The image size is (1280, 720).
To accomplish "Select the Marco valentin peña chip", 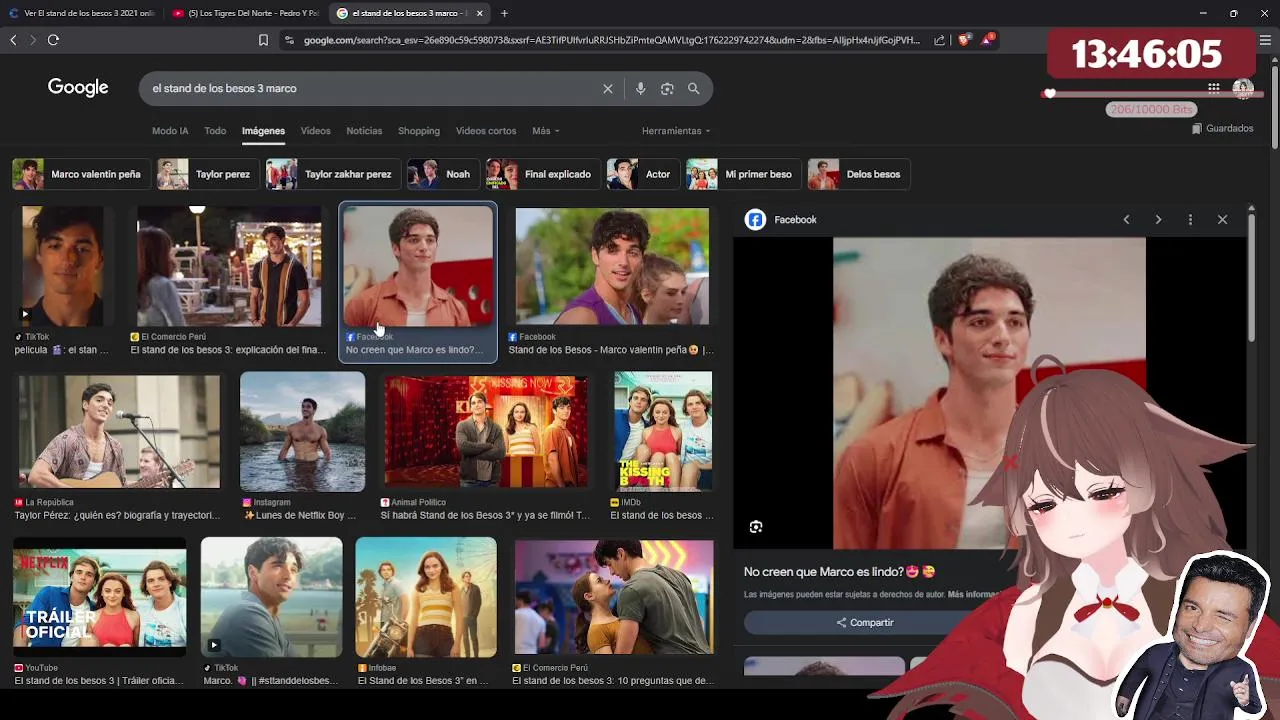I will coord(80,174).
